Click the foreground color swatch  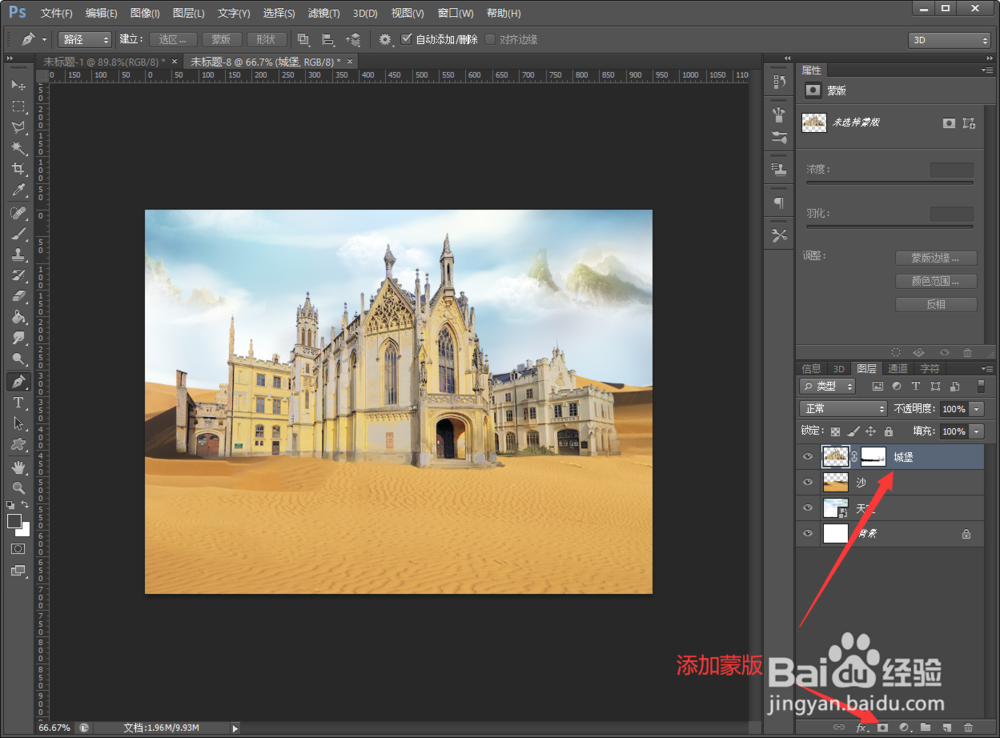[14, 521]
